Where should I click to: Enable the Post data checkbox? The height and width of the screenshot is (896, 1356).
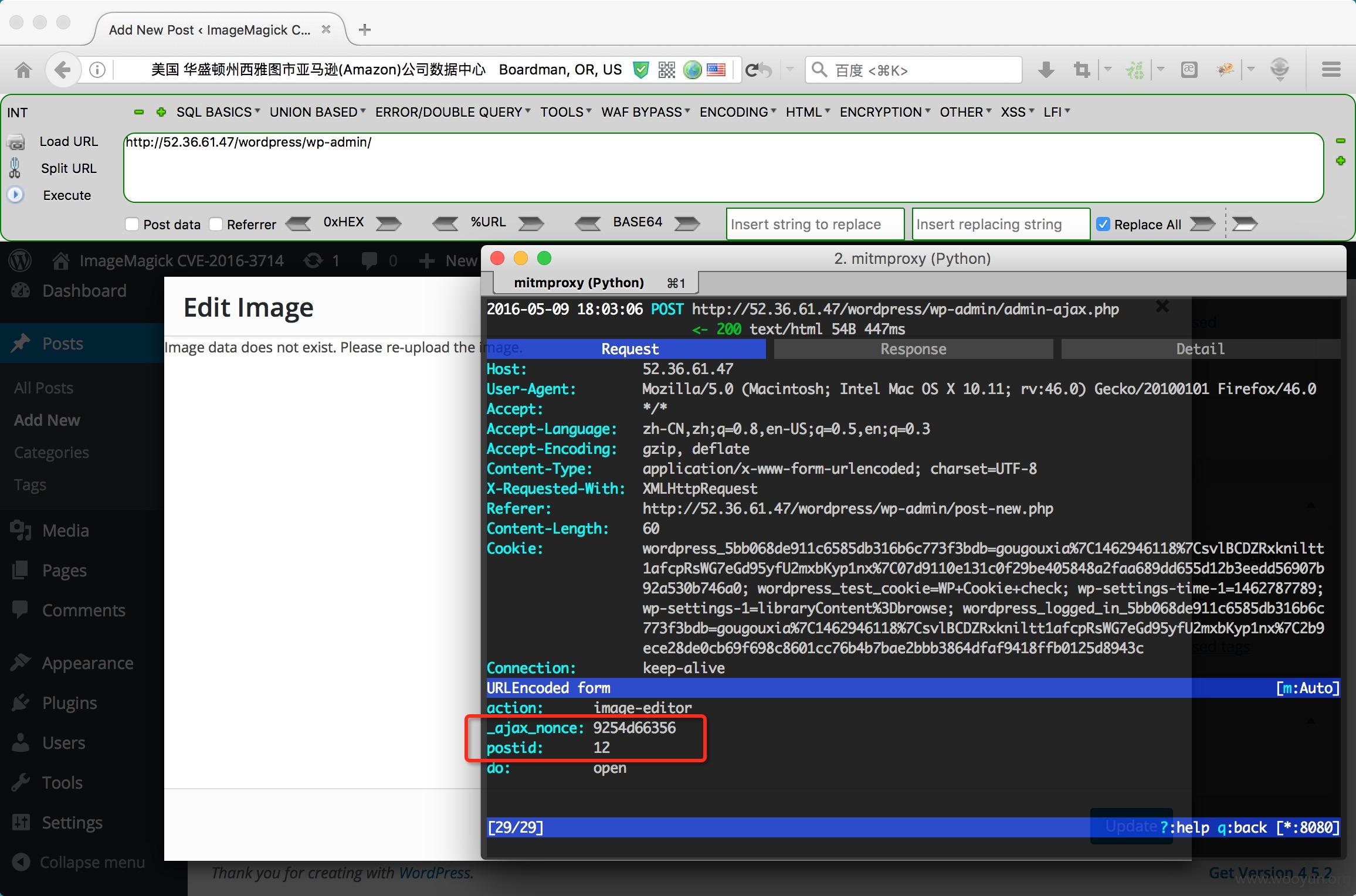[132, 224]
